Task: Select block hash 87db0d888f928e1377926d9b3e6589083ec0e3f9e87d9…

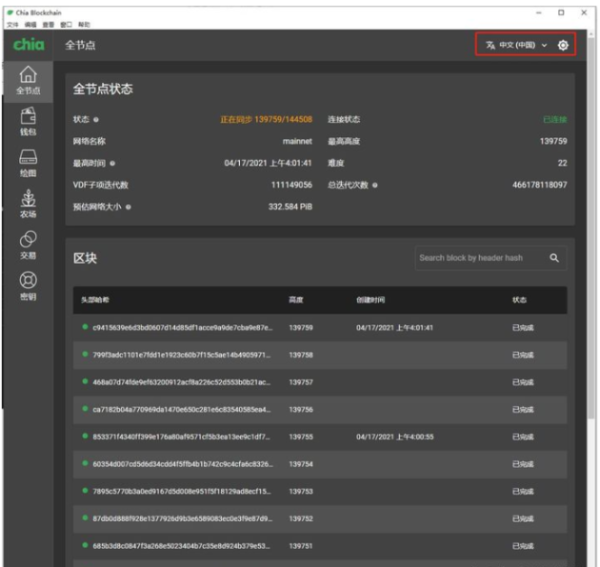Action: tap(183, 519)
